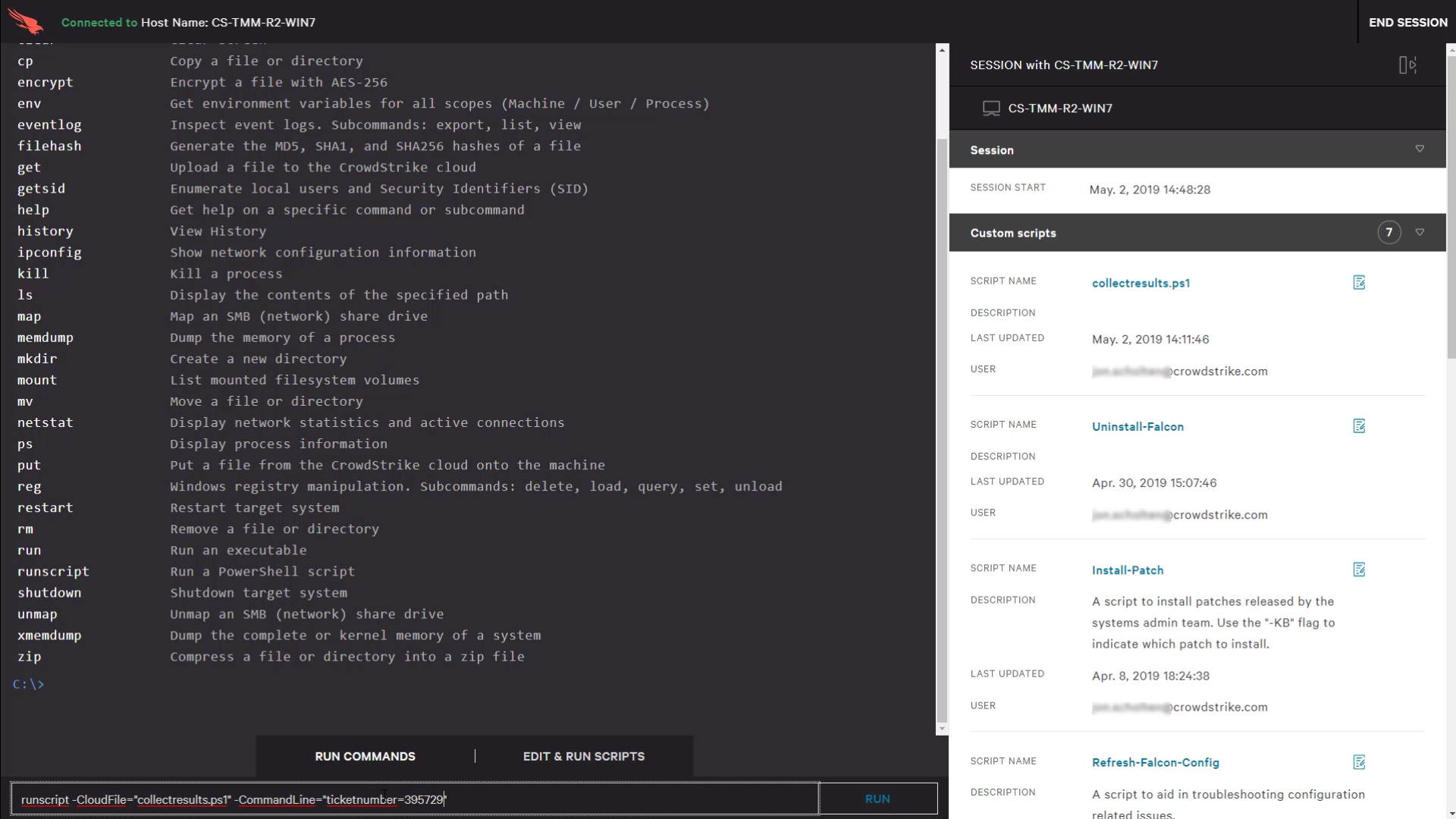Screen dimensions: 1456x819
Task: Click 'Run an executable' description text
Action: click(238, 550)
